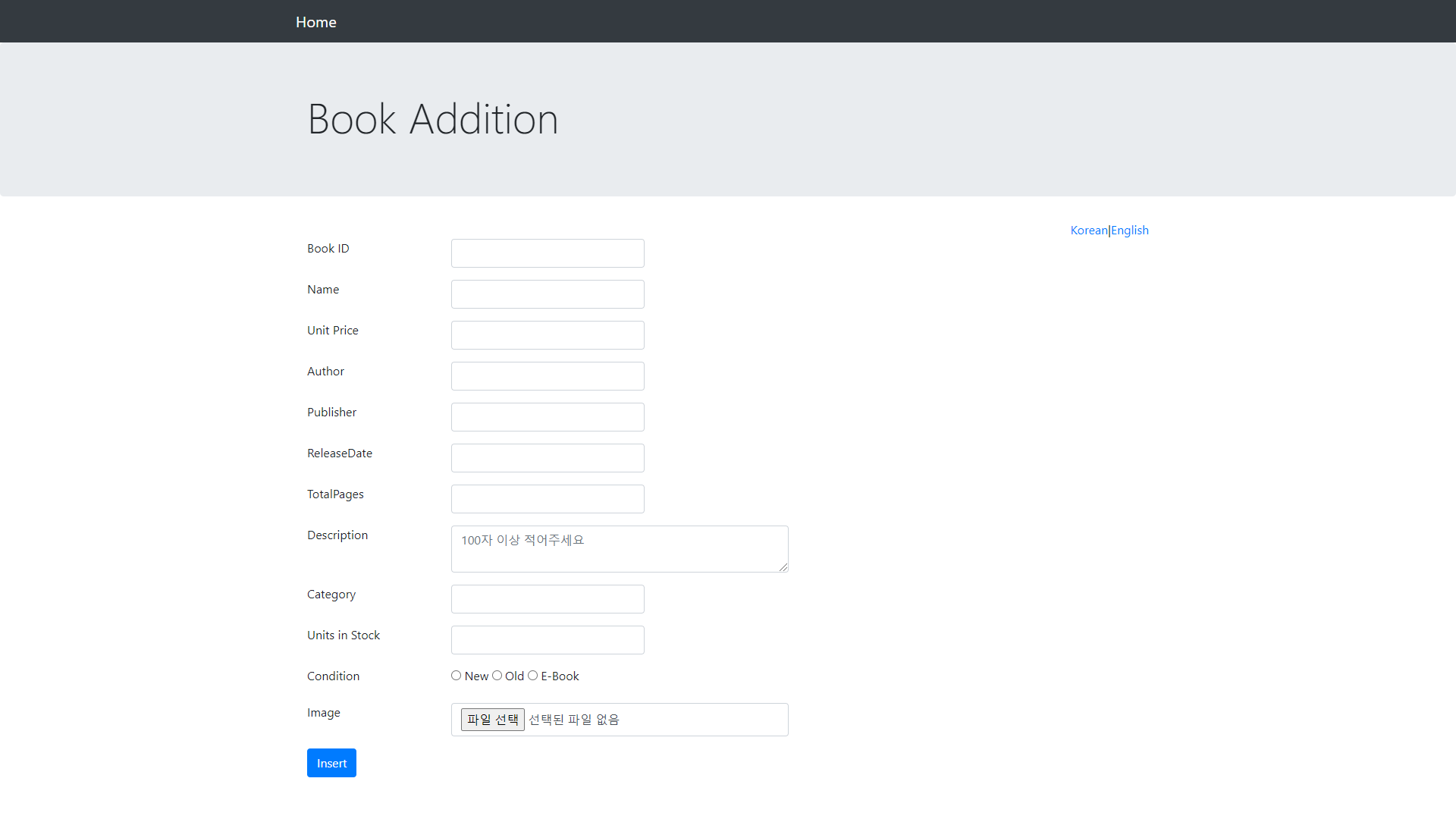Choose the Old condition radio button
The width and height of the screenshot is (1456, 819).
point(497,676)
